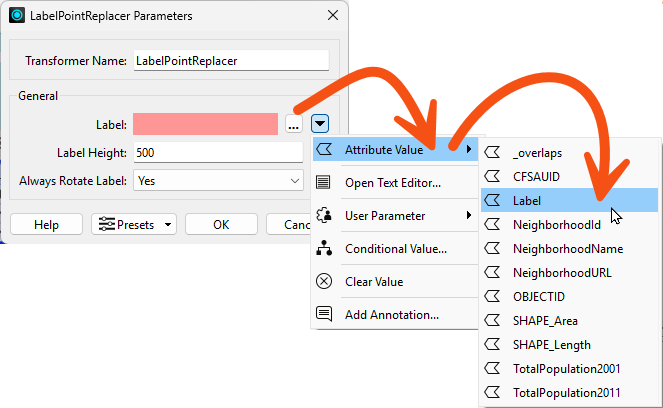Open the Always Rotate Label combo box

(x=218, y=181)
